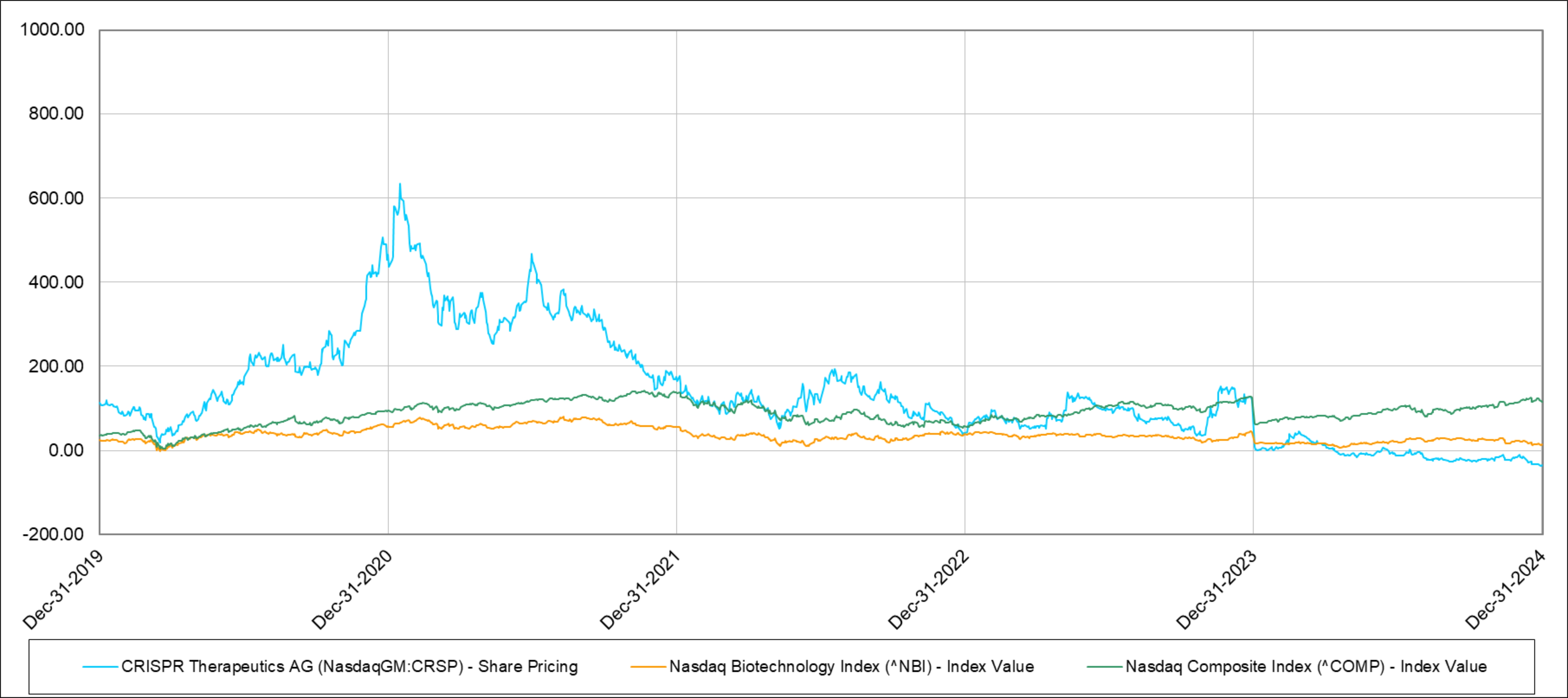Click the -200.00 y-axis label
The image size is (1568, 698).
pyautogui.click(x=53, y=534)
